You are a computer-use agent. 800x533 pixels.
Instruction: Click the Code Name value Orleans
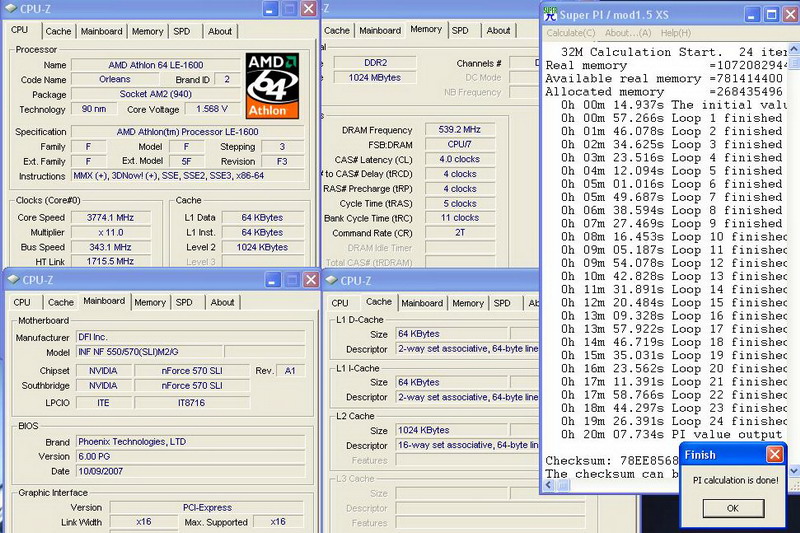(115, 79)
